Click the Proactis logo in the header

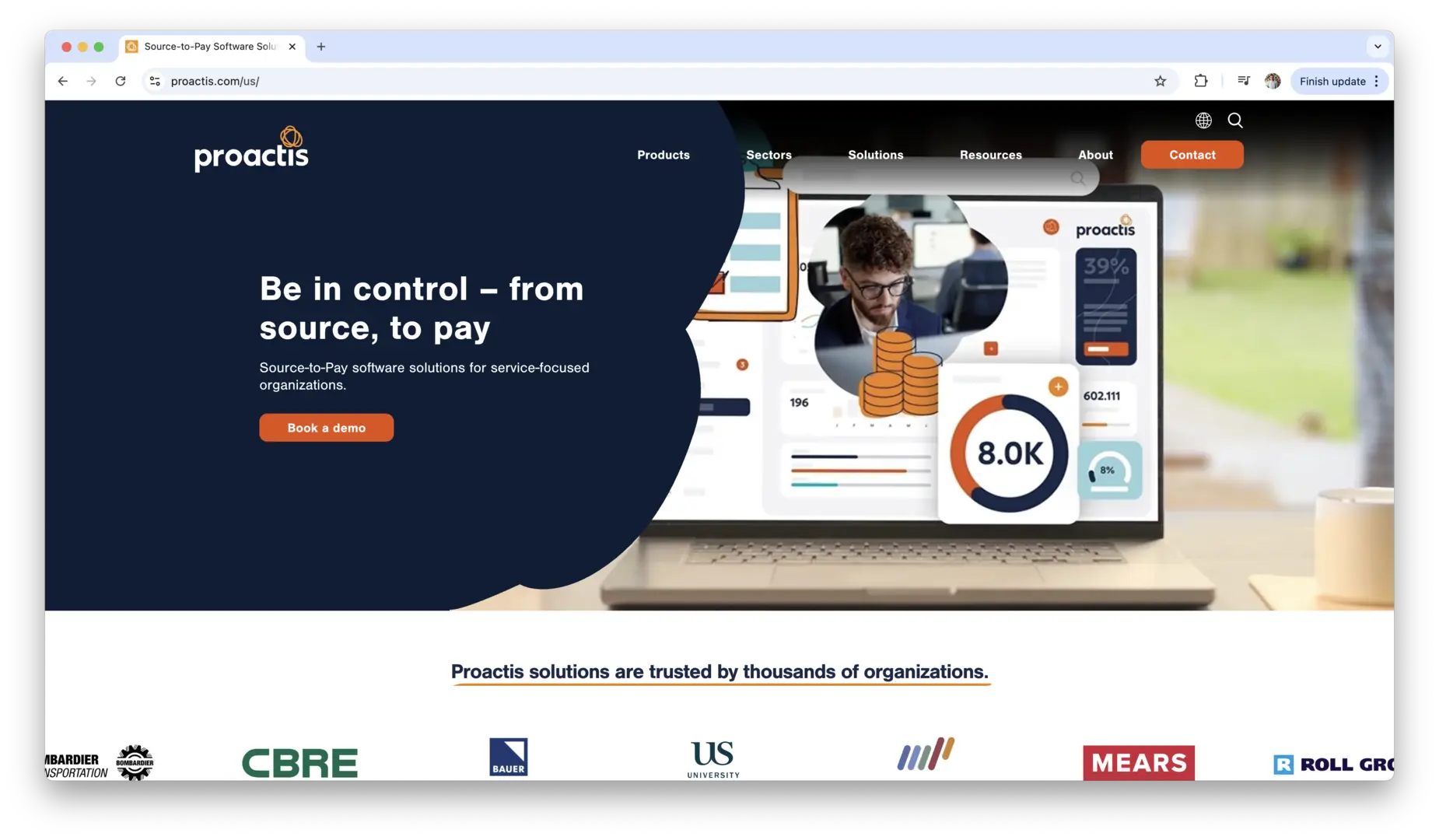pos(251,149)
